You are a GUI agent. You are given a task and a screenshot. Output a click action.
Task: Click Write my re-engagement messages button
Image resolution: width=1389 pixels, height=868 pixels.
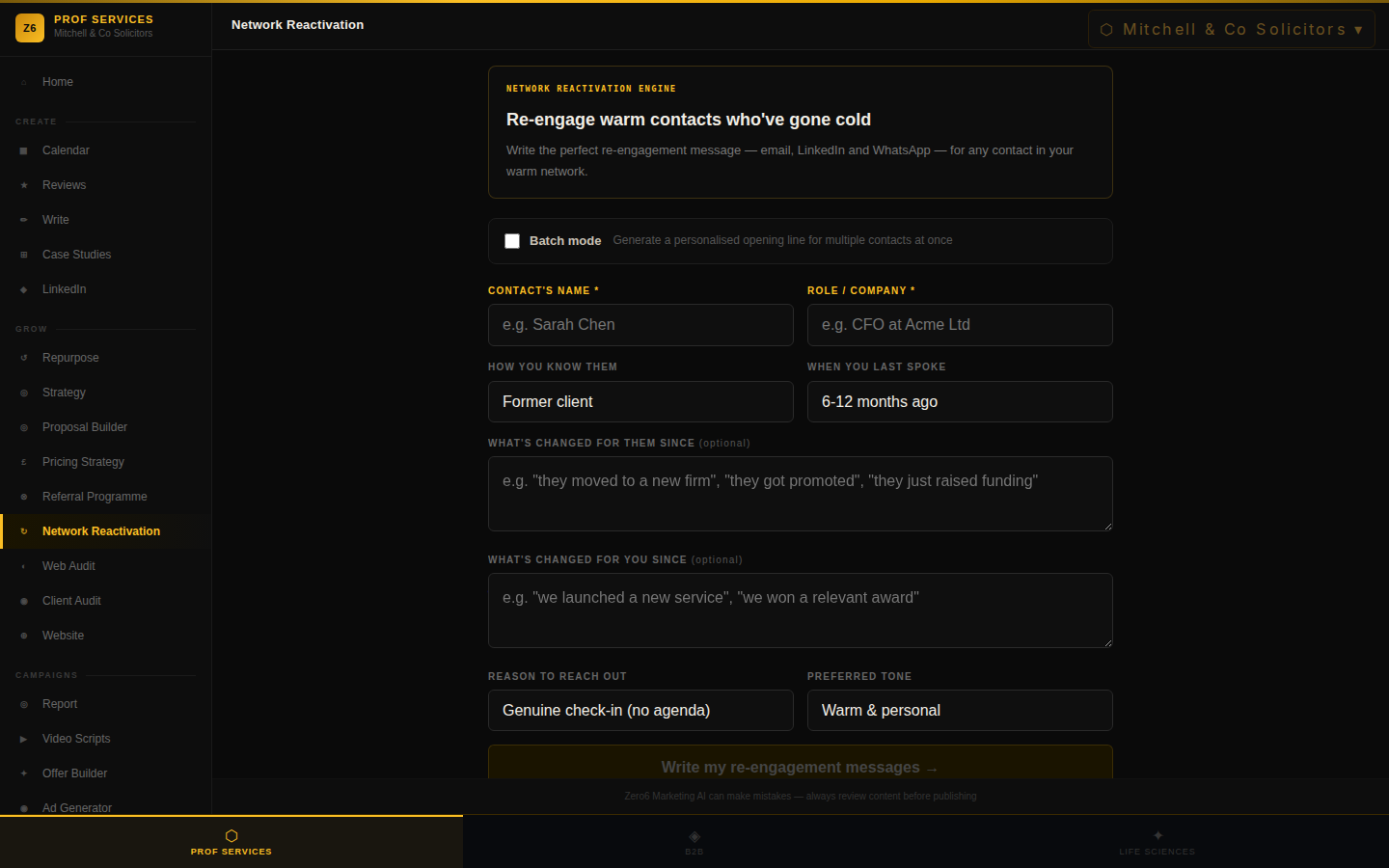pos(801,763)
